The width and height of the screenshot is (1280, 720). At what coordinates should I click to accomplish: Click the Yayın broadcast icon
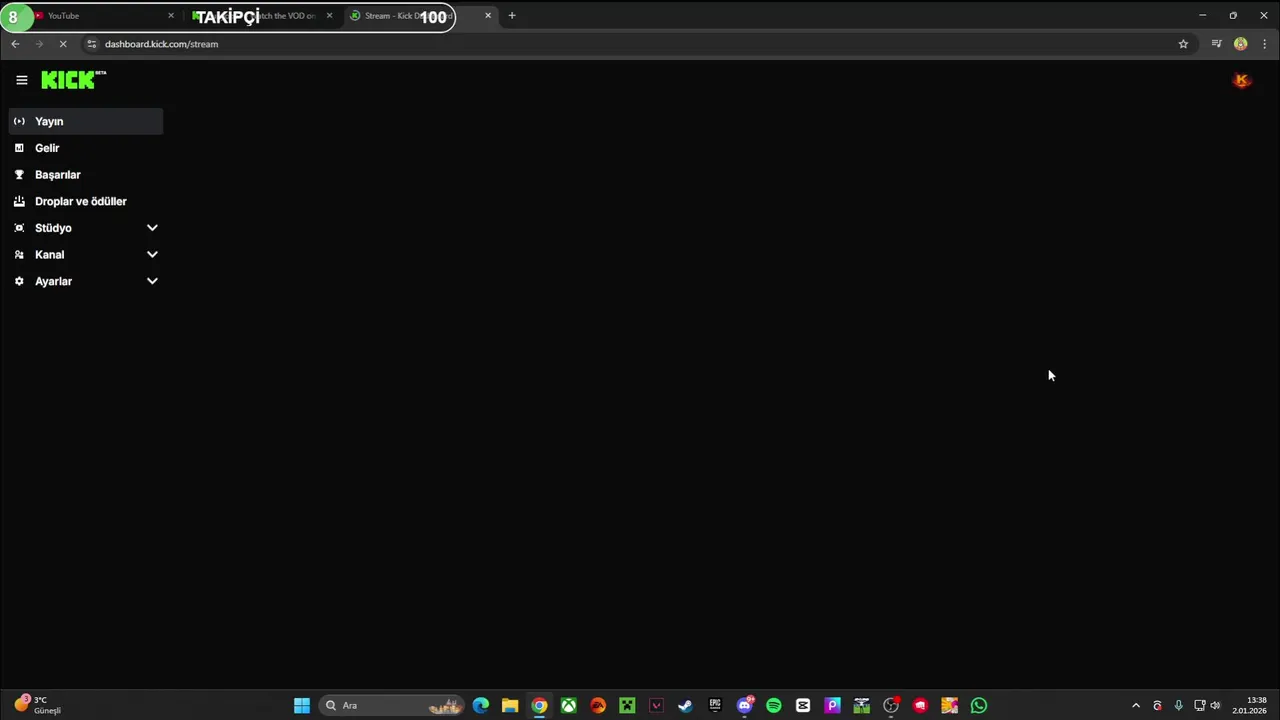19,121
